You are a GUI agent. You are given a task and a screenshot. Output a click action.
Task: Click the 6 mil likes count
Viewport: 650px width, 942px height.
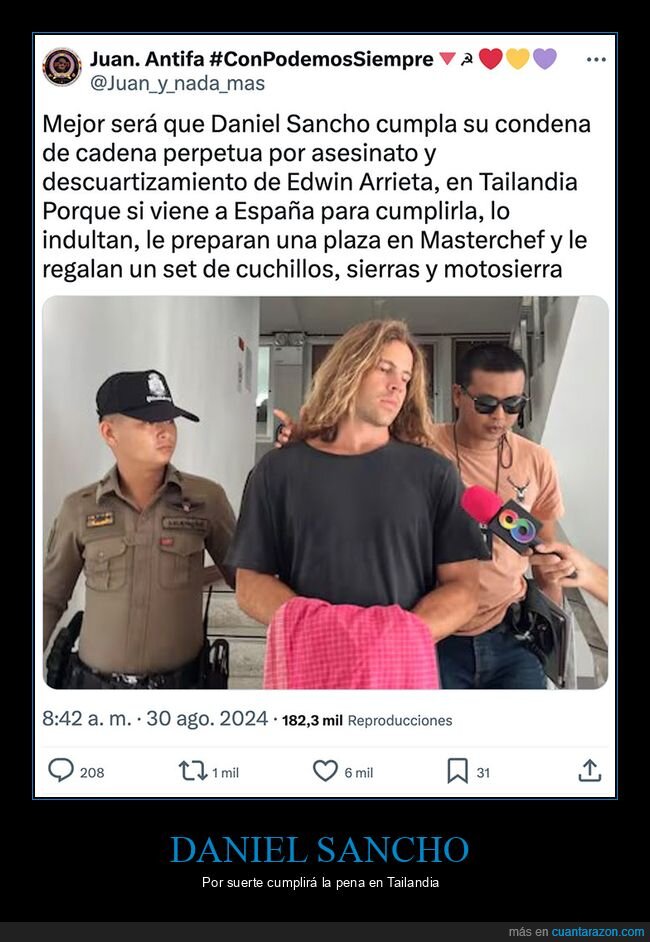(x=359, y=773)
